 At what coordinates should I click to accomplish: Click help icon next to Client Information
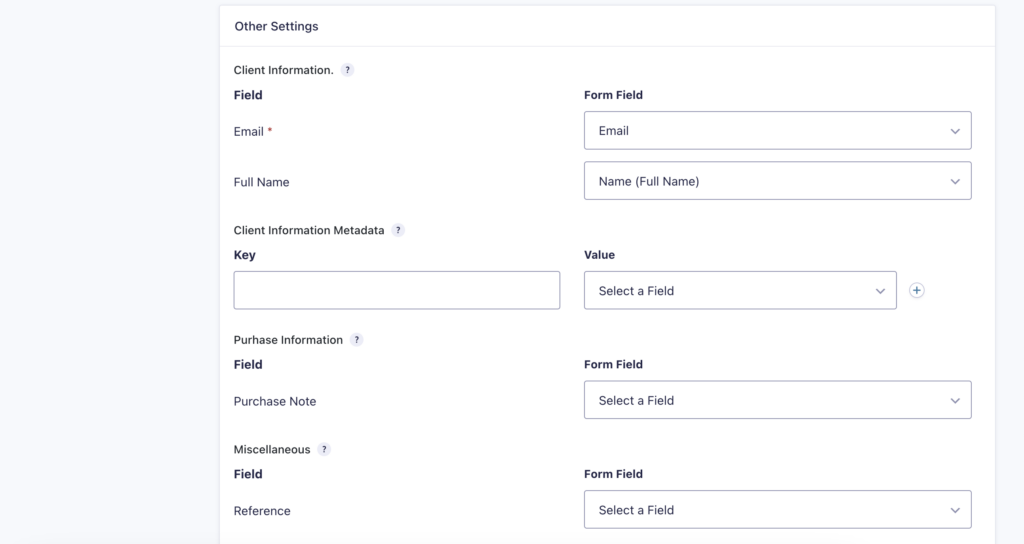[347, 70]
